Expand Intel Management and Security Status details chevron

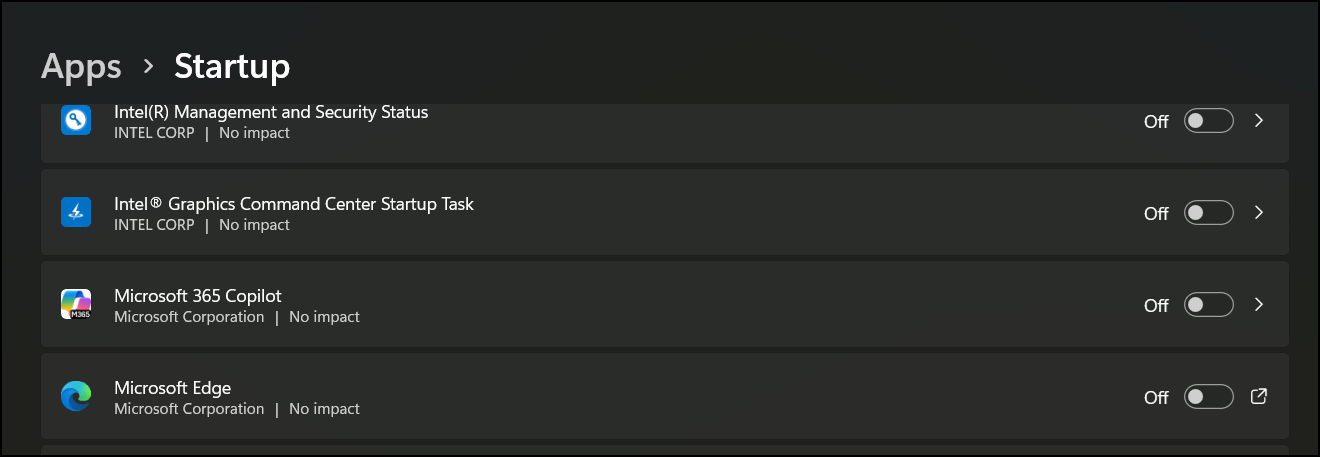point(1259,121)
